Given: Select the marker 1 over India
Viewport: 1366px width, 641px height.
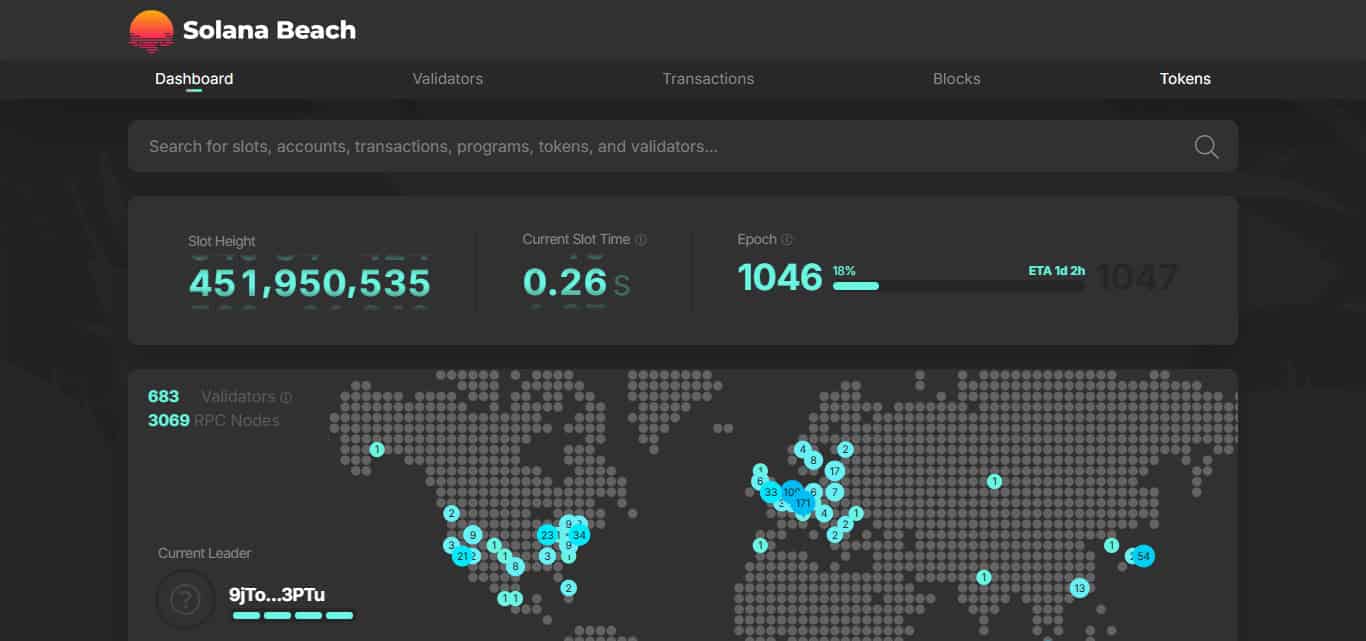Looking at the screenshot, I should tap(984, 577).
